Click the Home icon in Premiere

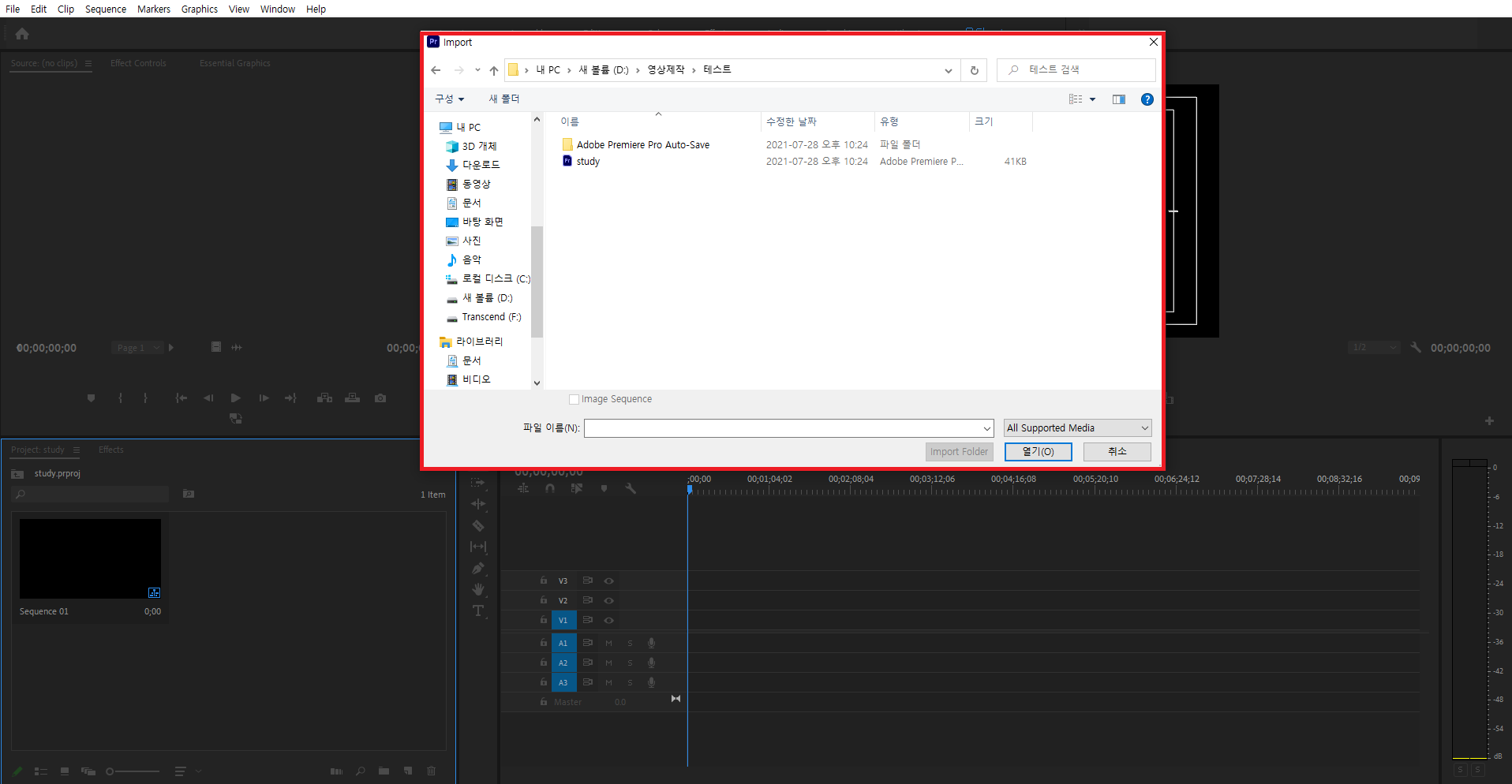point(22,34)
